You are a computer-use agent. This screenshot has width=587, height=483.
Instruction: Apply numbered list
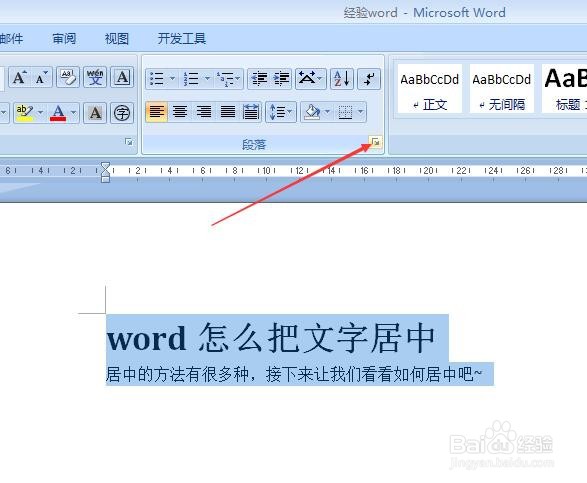pyautogui.click(x=191, y=79)
